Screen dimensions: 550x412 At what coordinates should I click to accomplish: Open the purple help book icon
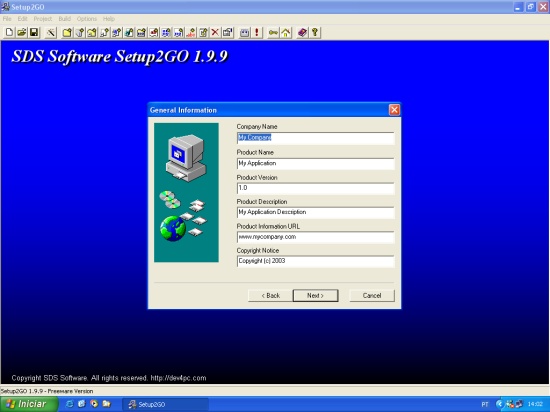tap(302, 33)
